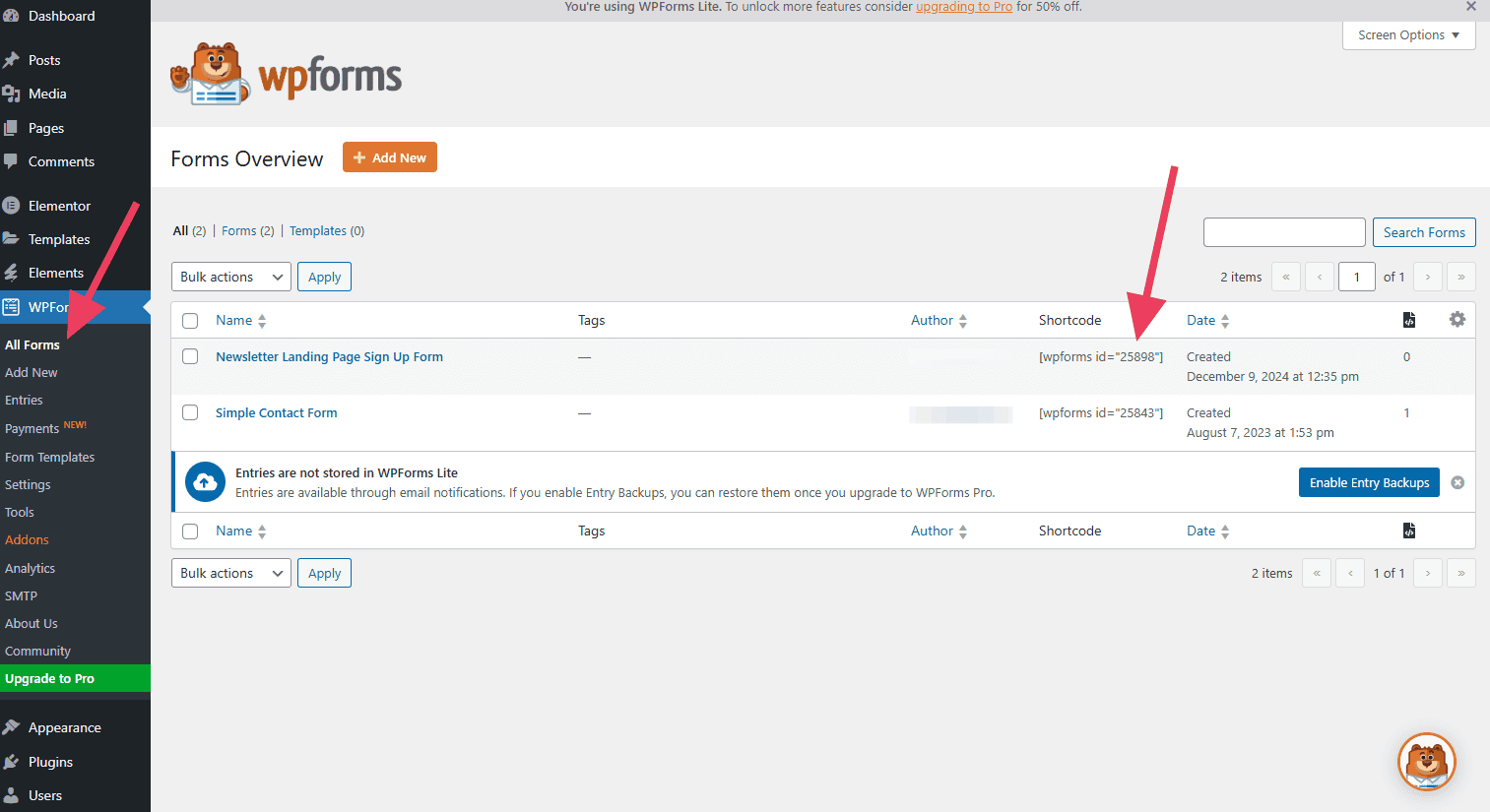Click upgrading to Pro banner link
The image size is (1490, 812).
coord(964,7)
